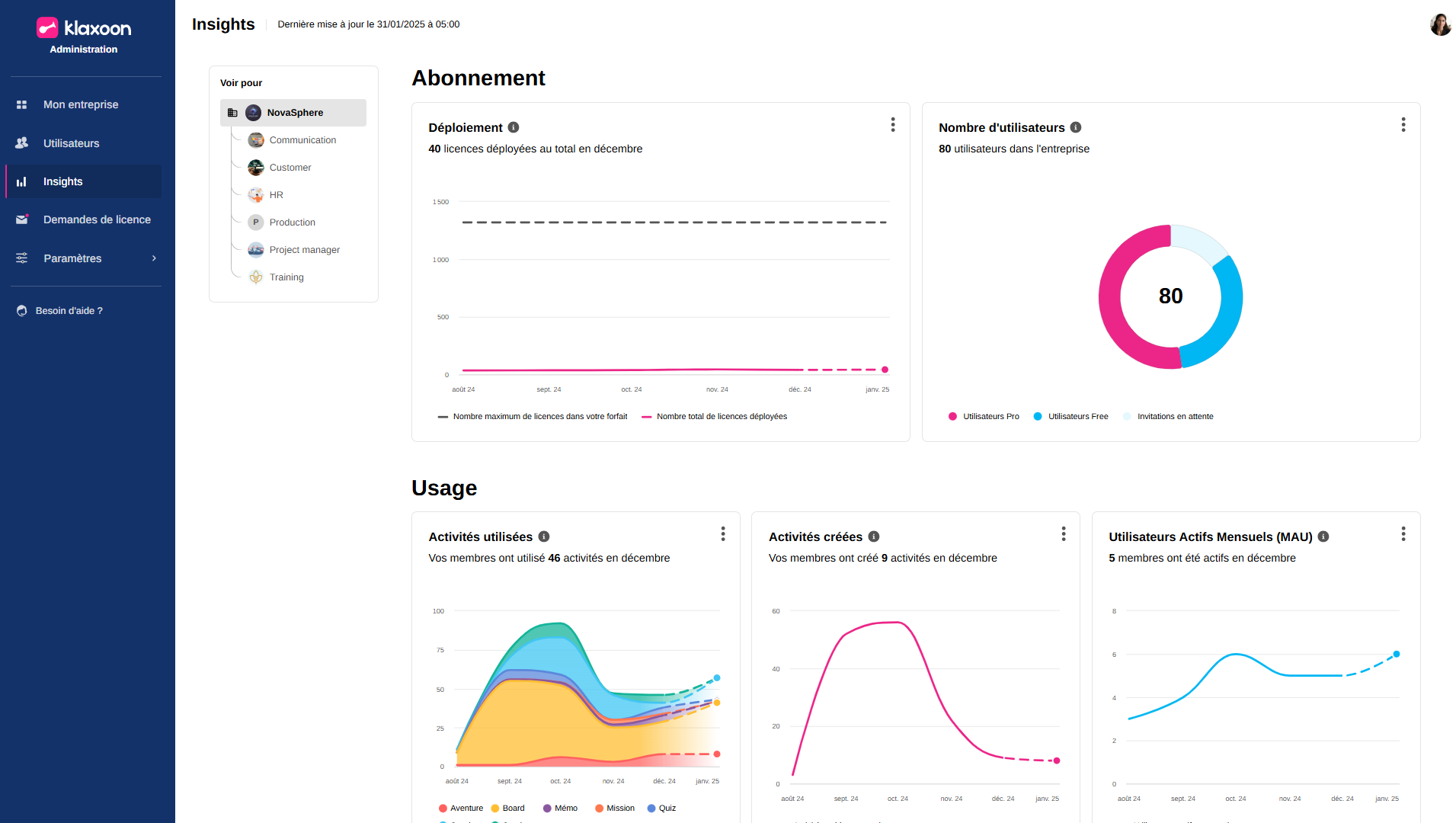This screenshot has width=1456, height=823.
Task: Select the Project manager team
Action: click(x=304, y=250)
